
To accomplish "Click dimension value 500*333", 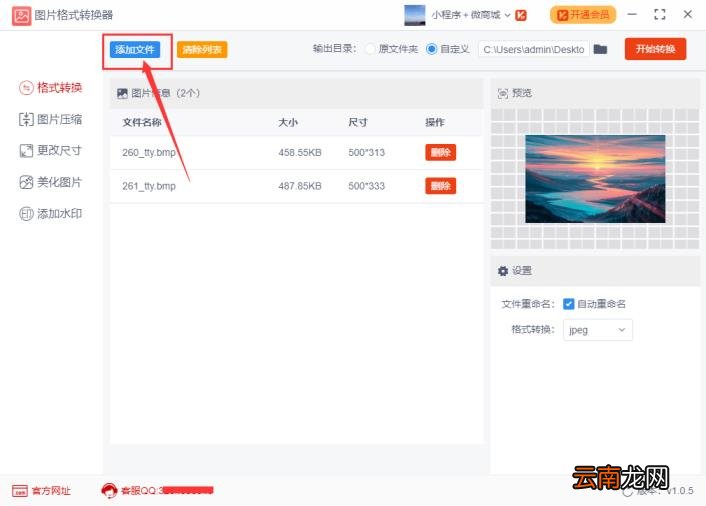I will (x=367, y=186).
